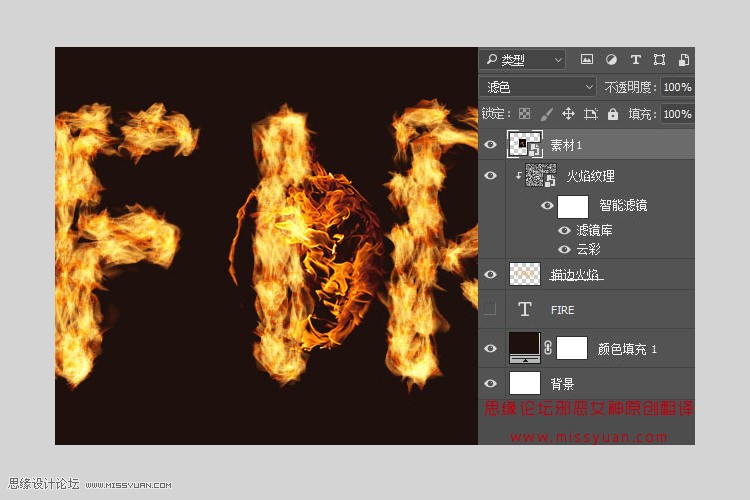This screenshot has height=500, width=750.
Task: Click the 素材1 layer thumbnail
Action: coord(525,144)
